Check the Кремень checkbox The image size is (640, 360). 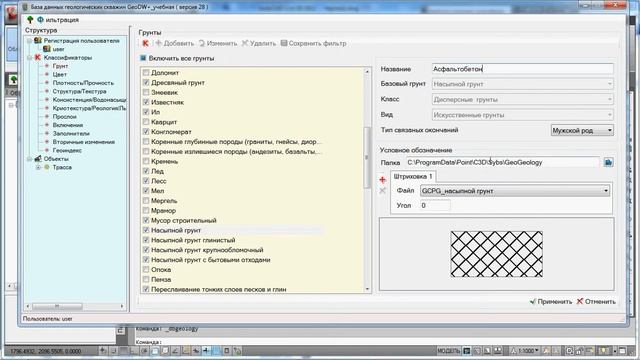pos(146,161)
